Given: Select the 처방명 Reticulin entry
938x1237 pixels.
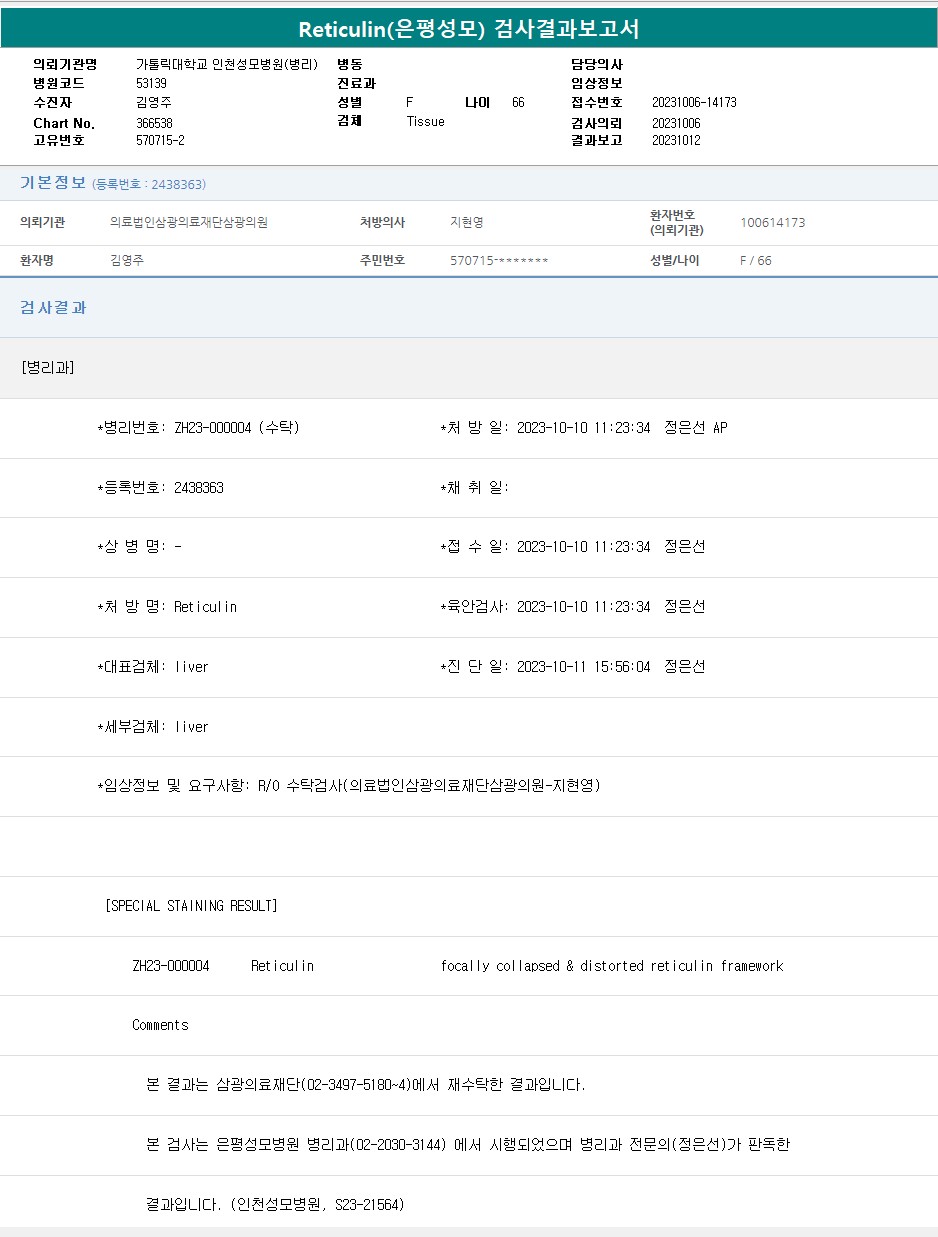Looking at the screenshot, I should click(205, 607).
